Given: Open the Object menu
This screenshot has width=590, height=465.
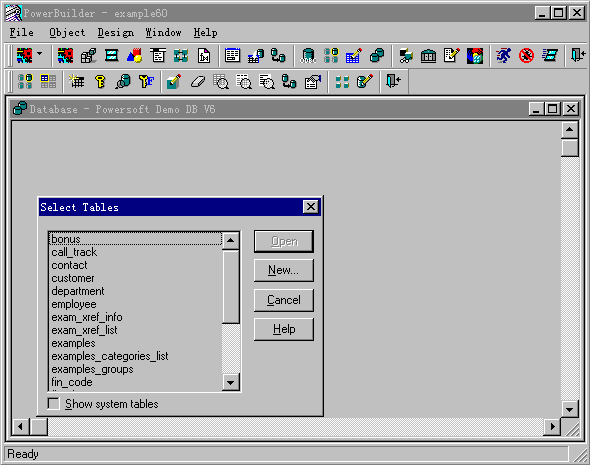Looking at the screenshot, I should tap(67, 33).
